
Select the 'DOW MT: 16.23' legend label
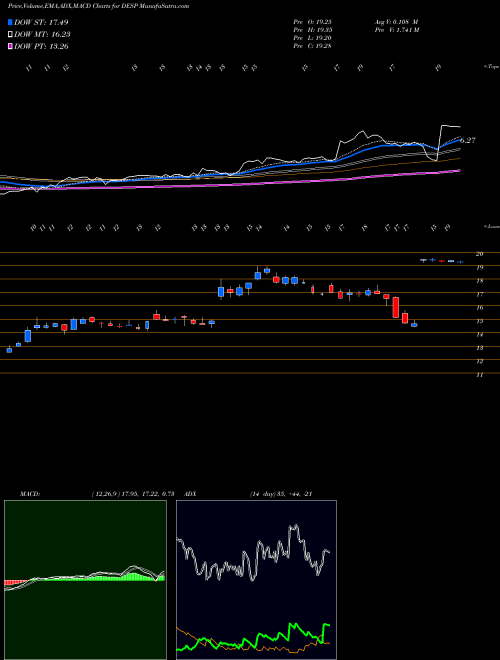coord(42,35)
